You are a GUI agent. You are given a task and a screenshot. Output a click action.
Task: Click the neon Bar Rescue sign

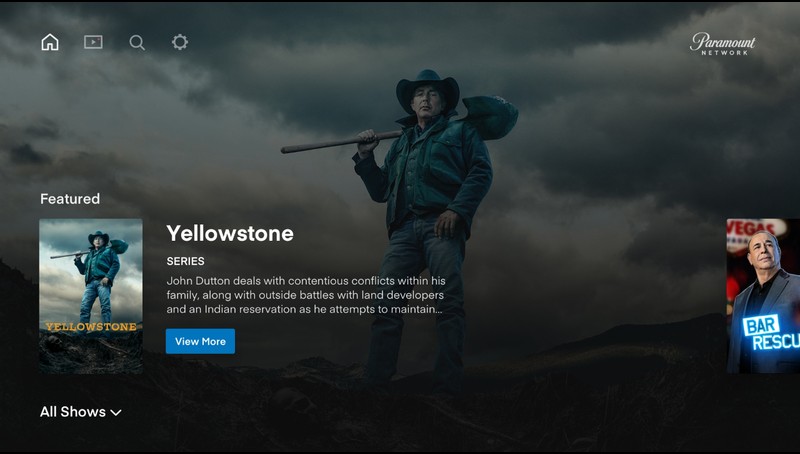coord(771,332)
